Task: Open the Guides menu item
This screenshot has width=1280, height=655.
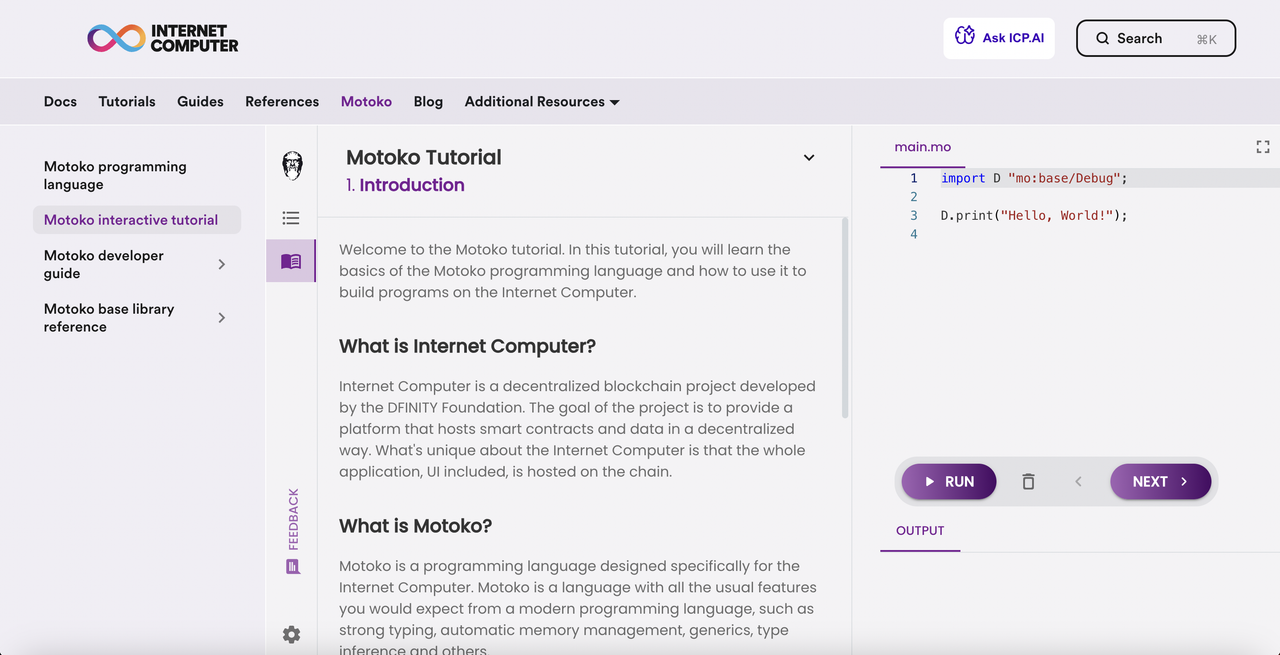Action: (x=200, y=101)
